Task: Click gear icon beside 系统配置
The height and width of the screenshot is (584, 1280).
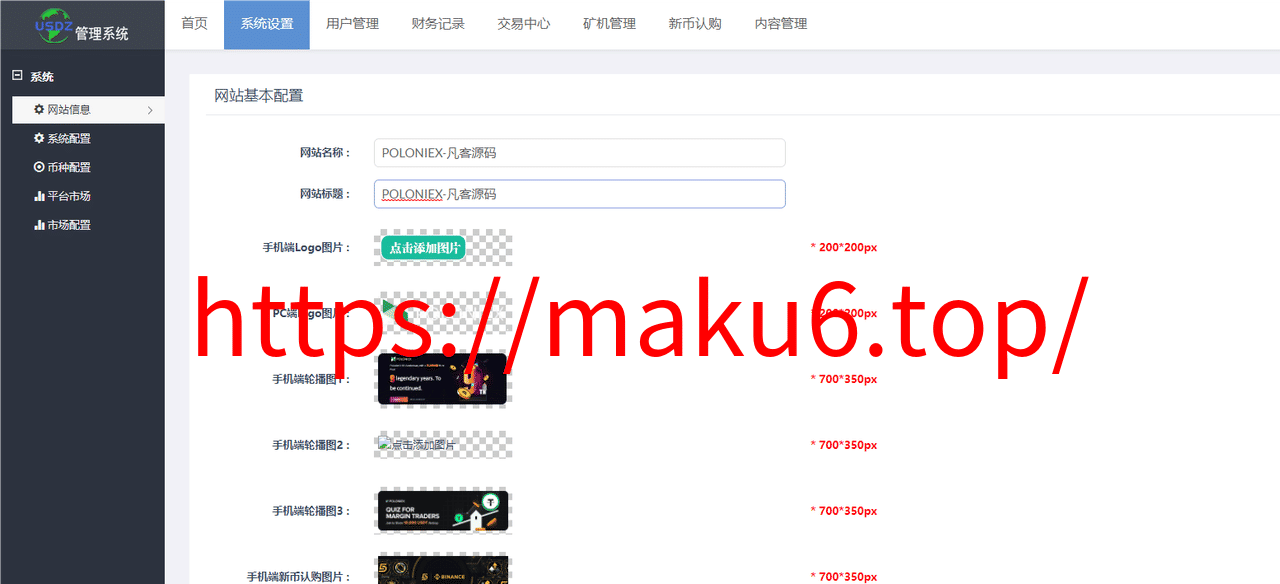Action: click(x=39, y=138)
